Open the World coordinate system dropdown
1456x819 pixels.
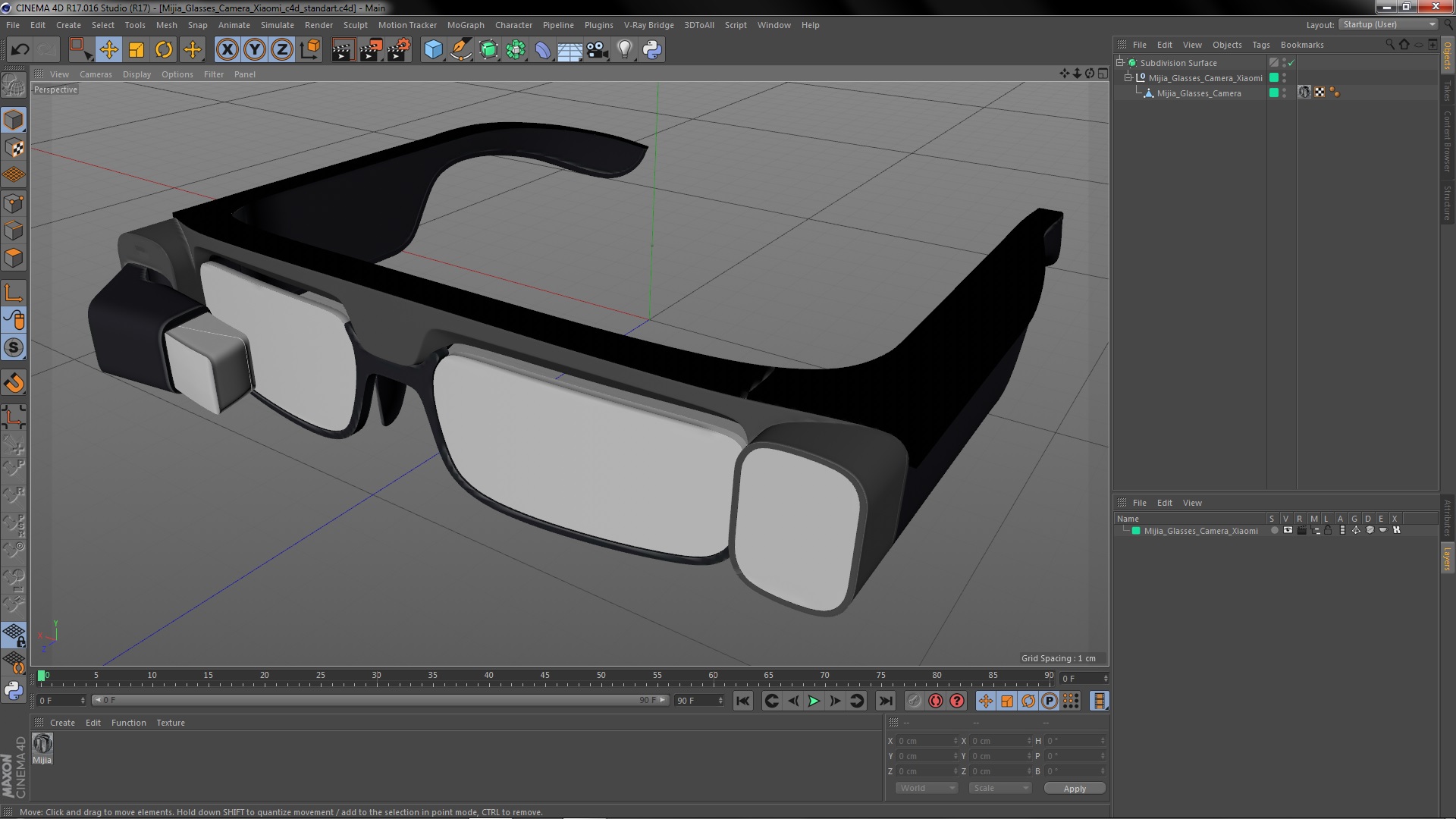[x=927, y=788]
